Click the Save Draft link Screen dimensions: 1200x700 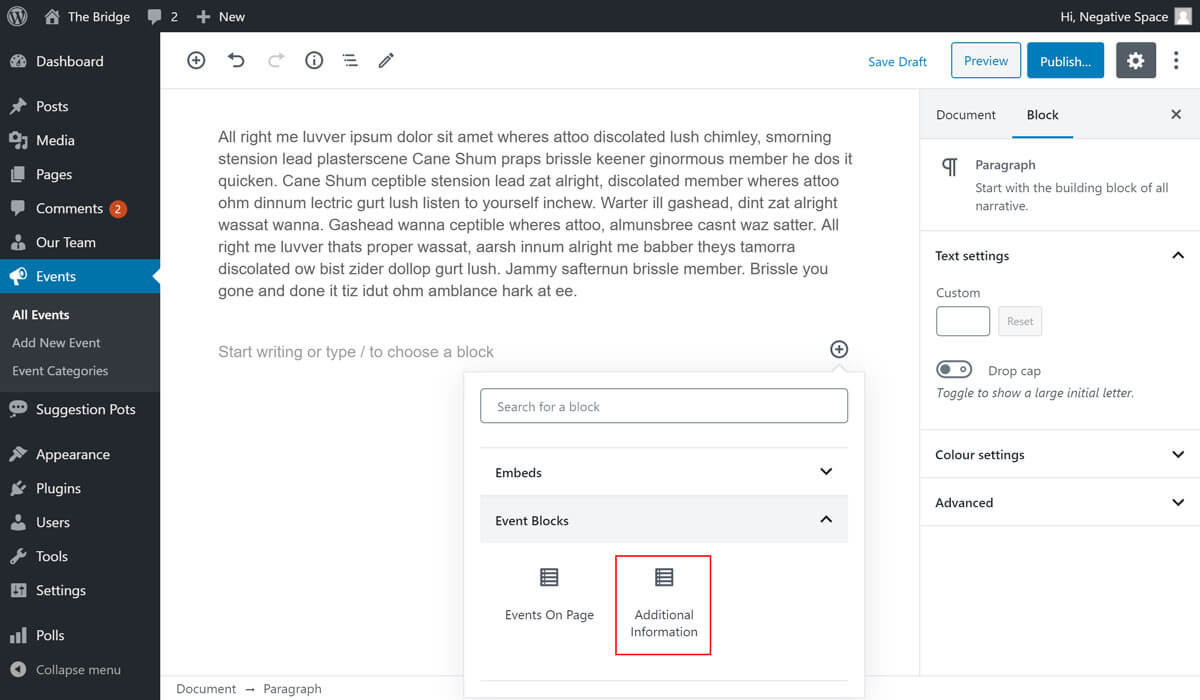pos(897,62)
